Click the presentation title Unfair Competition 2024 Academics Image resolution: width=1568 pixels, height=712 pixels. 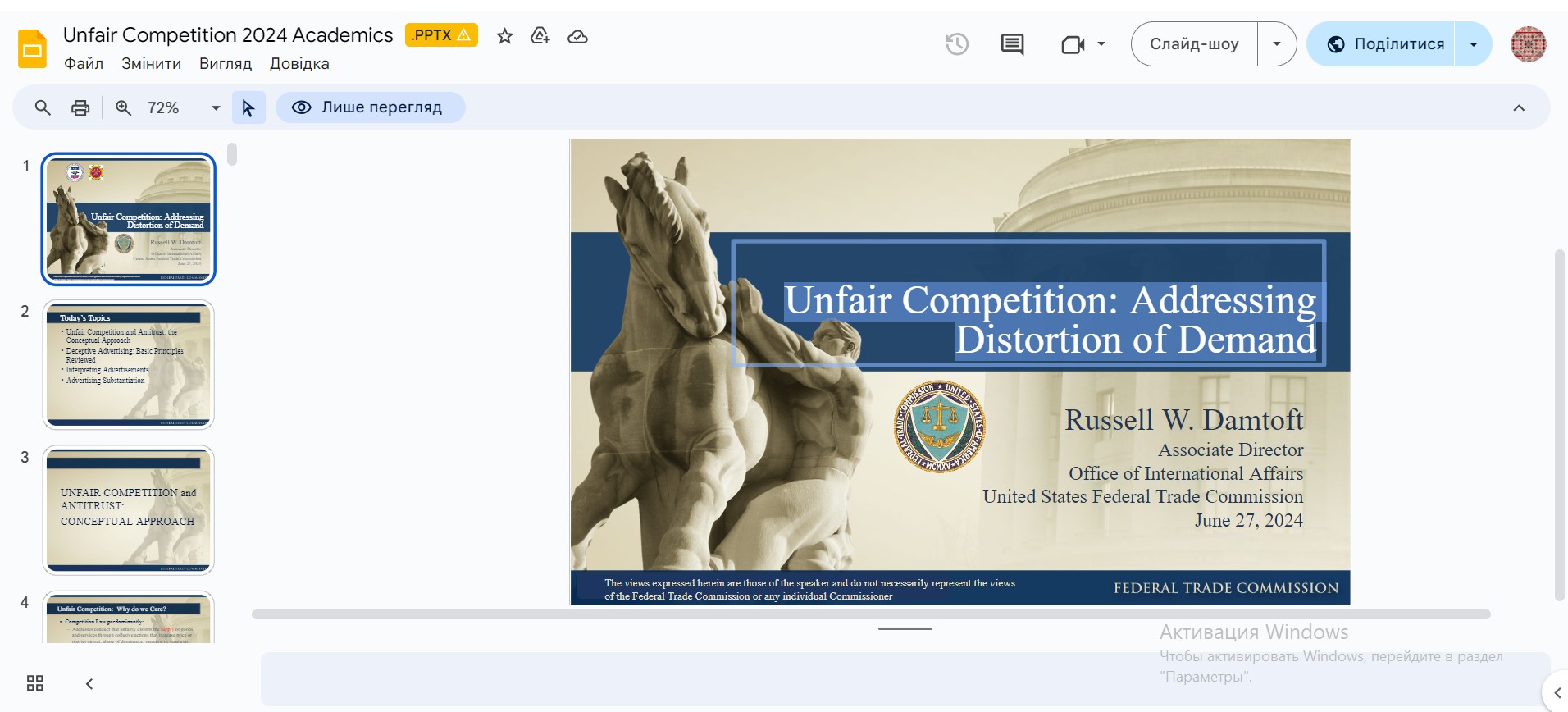(228, 35)
